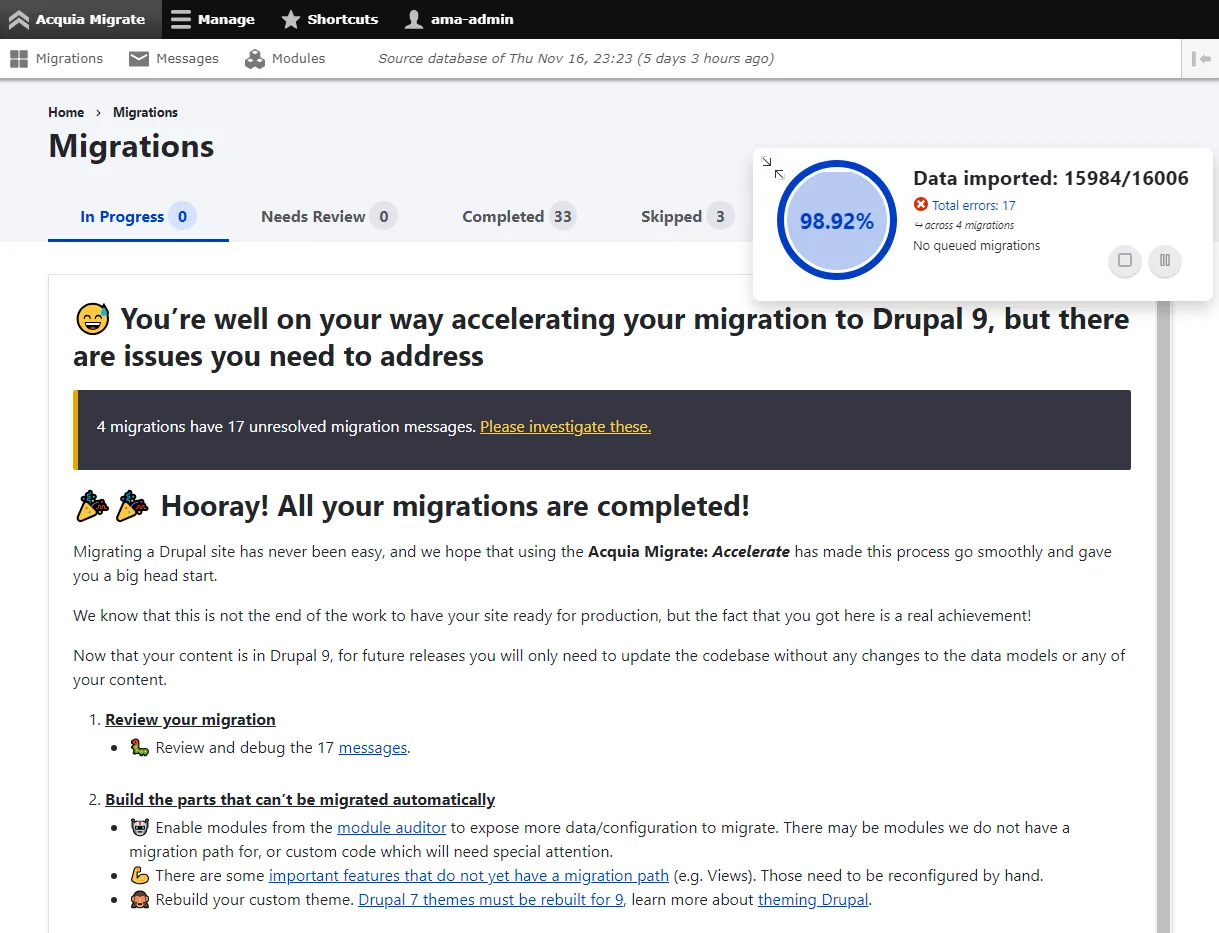Image resolution: width=1219 pixels, height=933 pixels.
Task: Pause the migration using the pause button
Action: pyautogui.click(x=1164, y=261)
